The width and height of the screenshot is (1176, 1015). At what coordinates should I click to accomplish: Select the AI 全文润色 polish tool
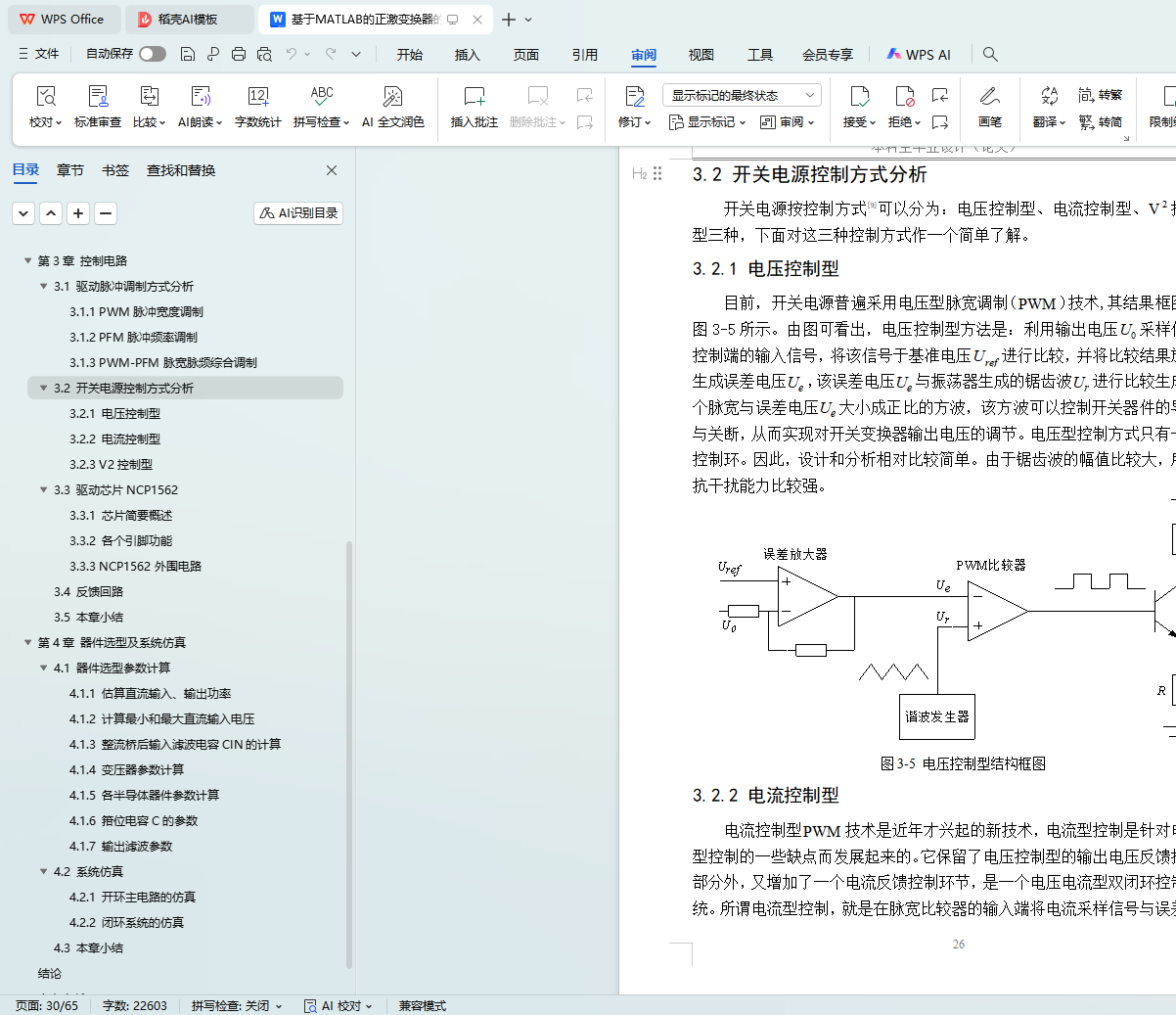(x=392, y=106)
